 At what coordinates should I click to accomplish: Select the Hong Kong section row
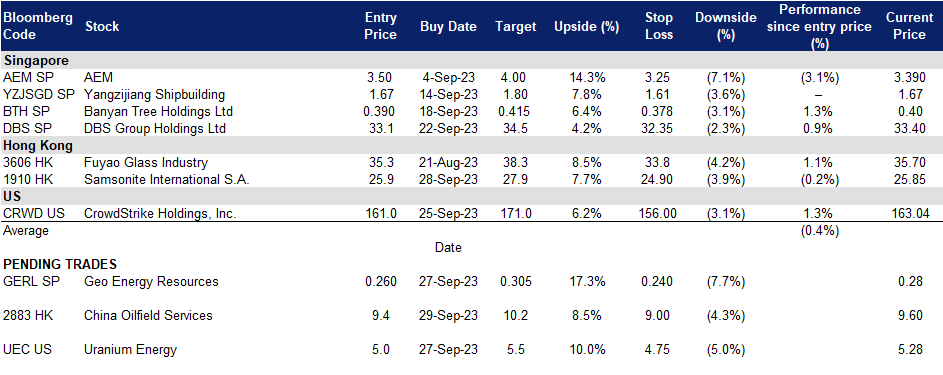point(472,145)
